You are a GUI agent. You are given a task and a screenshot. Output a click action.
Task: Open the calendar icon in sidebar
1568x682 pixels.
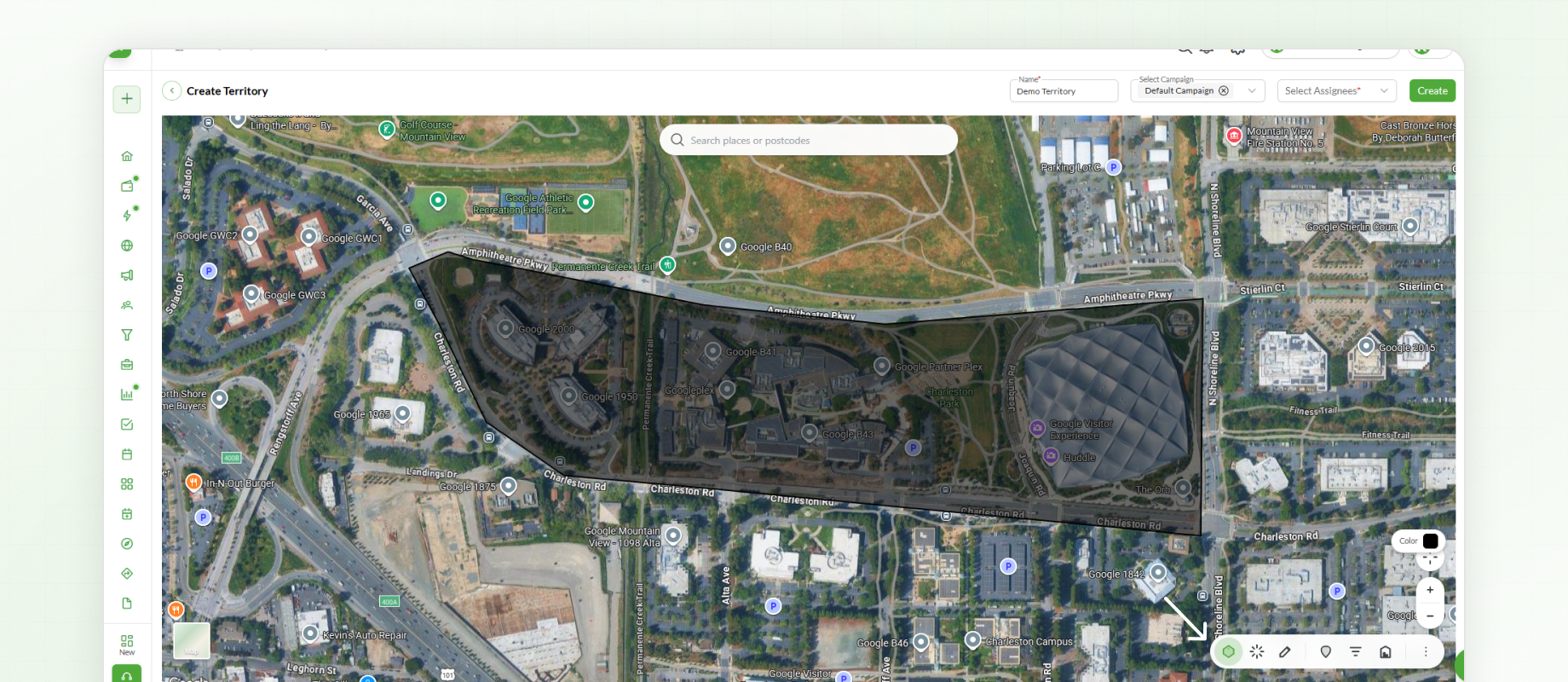click(127, 454)
